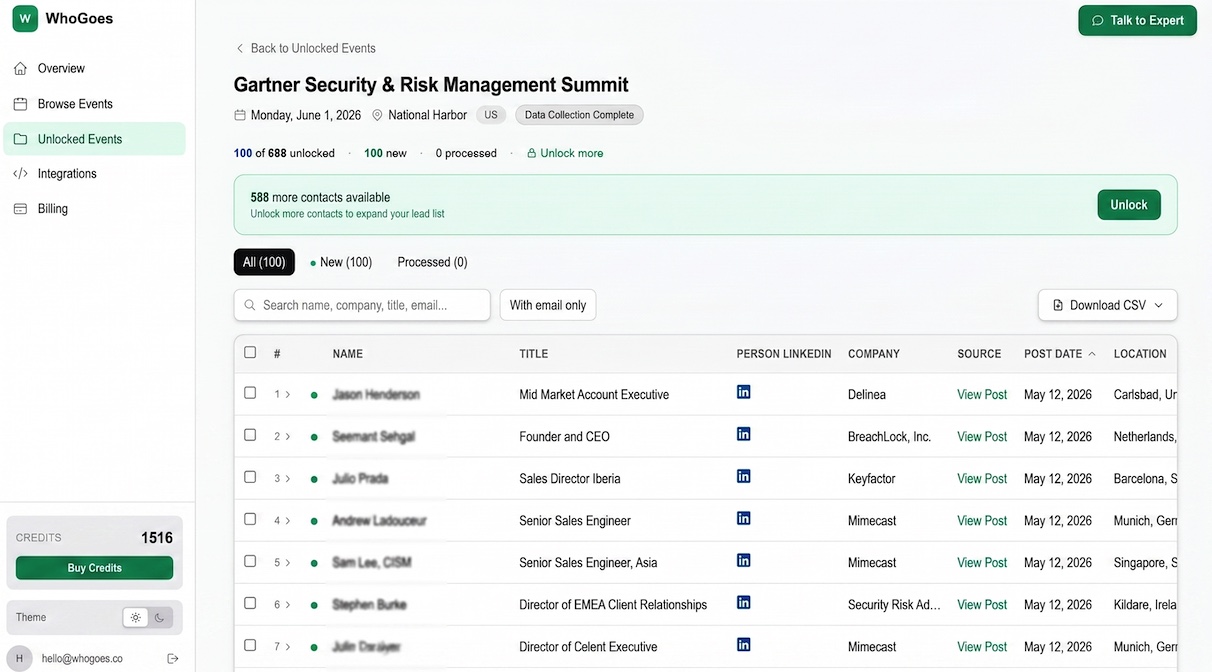View Post for Senior Sales Engineer, Asia row

click(982, 563)
